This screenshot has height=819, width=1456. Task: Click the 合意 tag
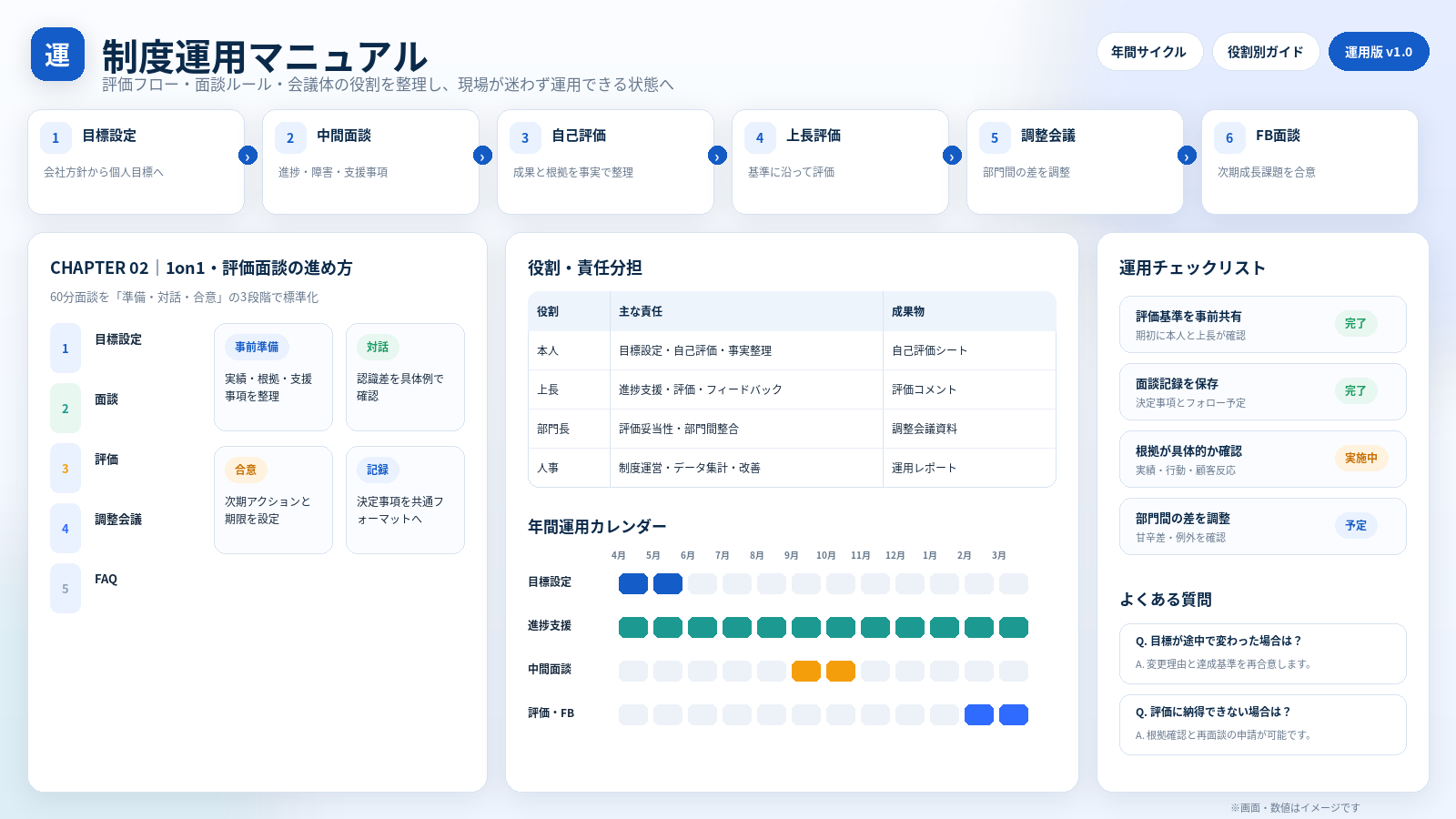pyautogui.click(x=246, y=470)
